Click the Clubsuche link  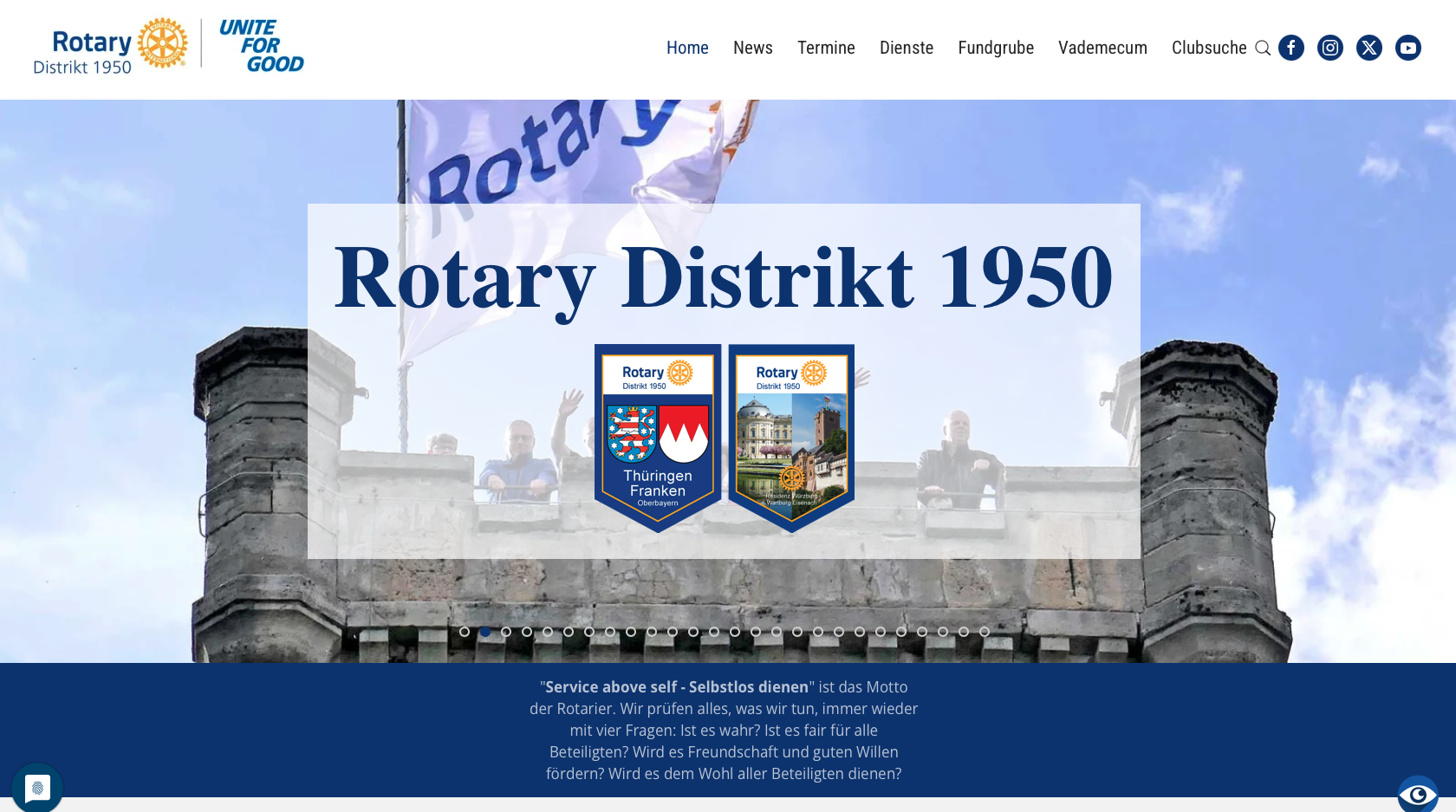click(1208, 48)
